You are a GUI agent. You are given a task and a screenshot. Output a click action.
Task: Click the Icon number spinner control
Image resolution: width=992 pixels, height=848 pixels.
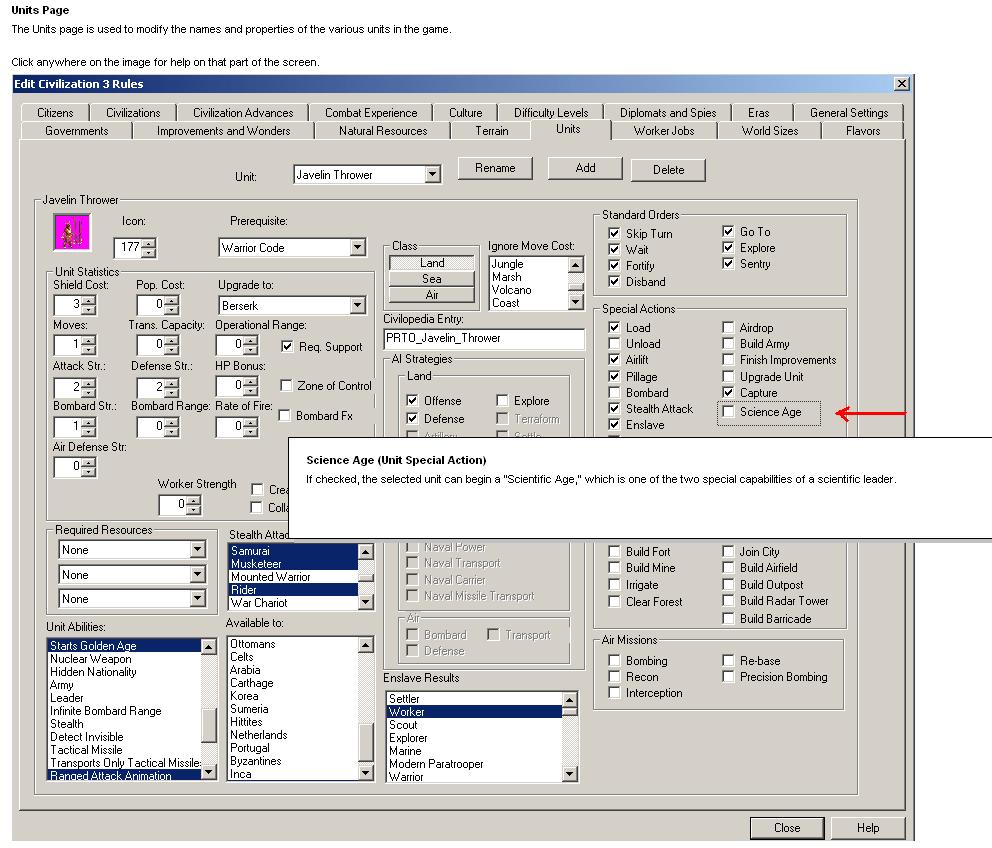click(x=149, y=247)
